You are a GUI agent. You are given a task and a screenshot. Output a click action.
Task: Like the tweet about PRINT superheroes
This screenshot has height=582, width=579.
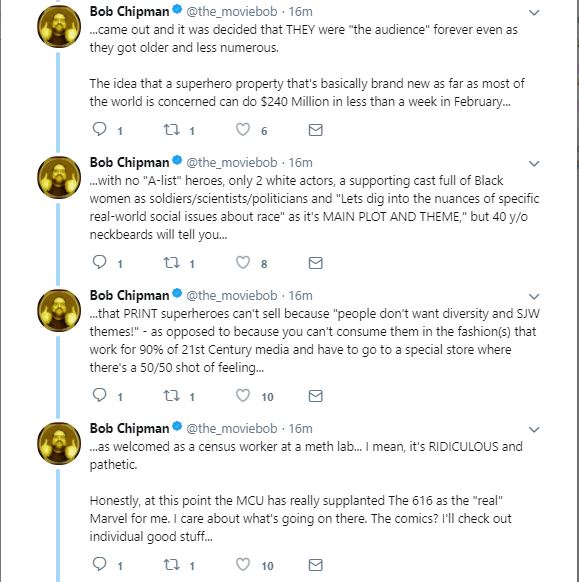243,395
